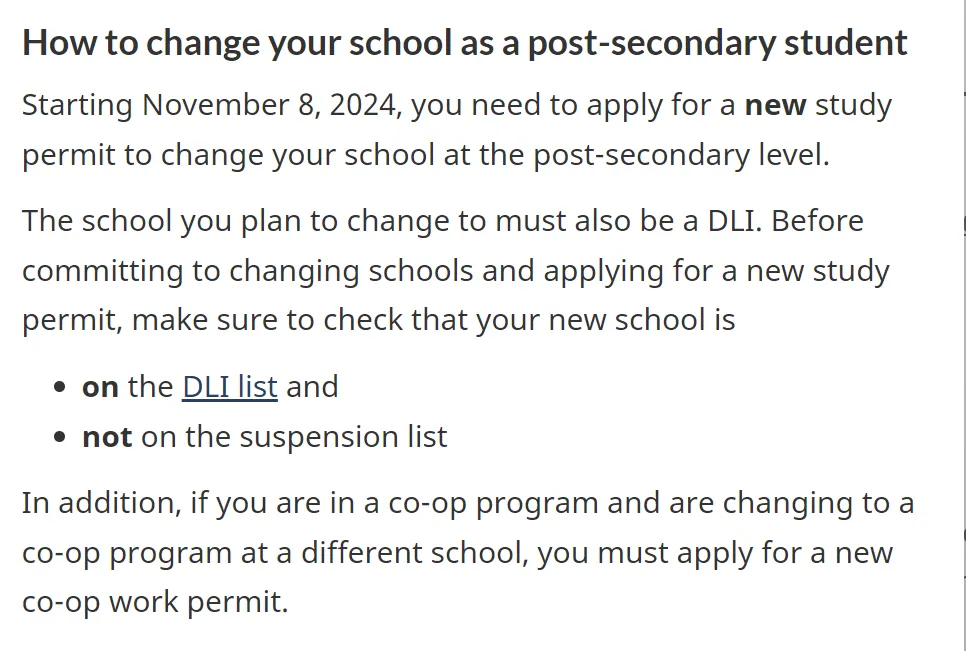Click the second bullet point marker

click(60, 437)
